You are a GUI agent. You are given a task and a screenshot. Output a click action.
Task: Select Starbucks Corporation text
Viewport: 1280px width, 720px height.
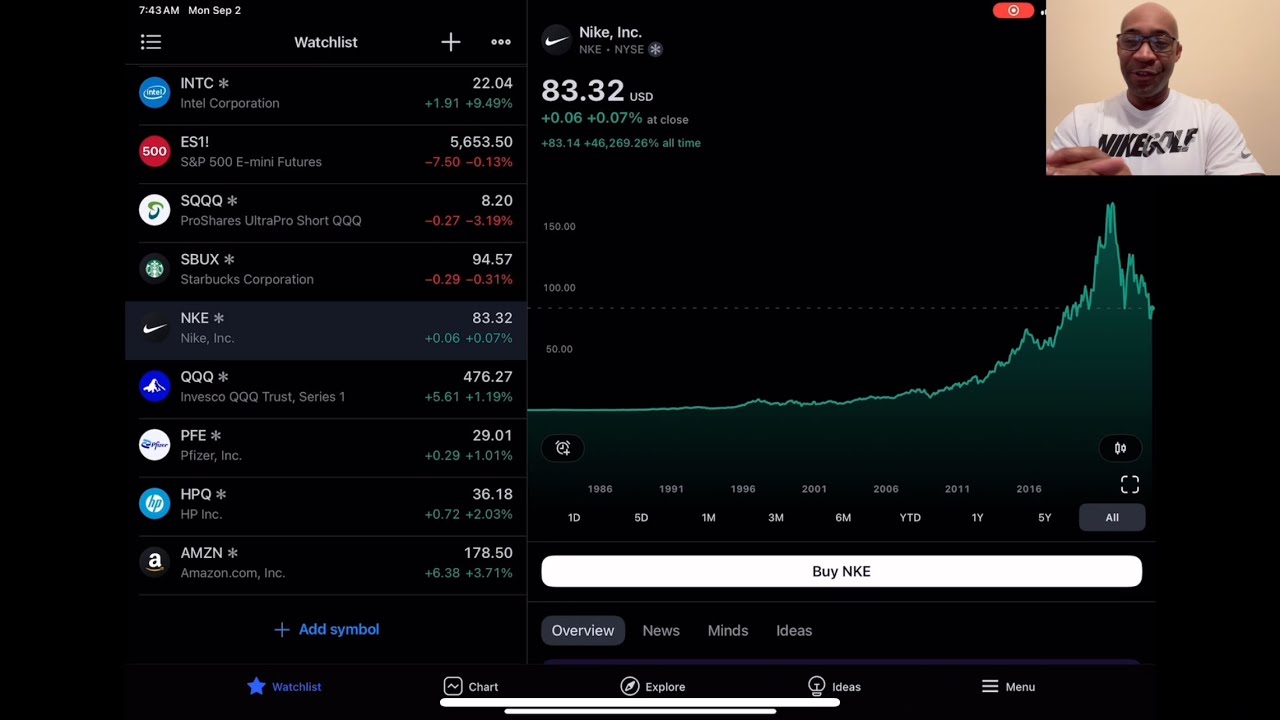247,279
